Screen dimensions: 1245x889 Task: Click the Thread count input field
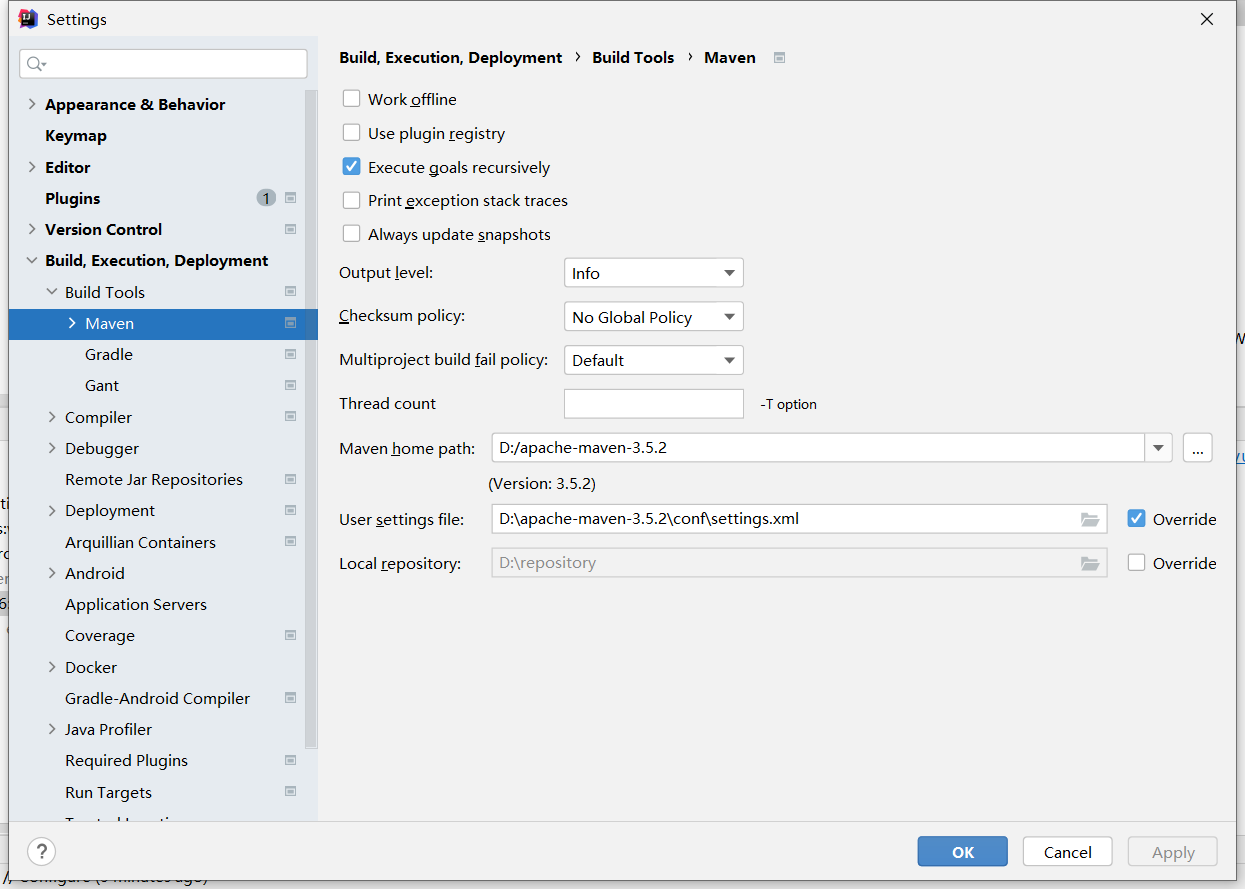pyautogui.click(x=653, y=404)
